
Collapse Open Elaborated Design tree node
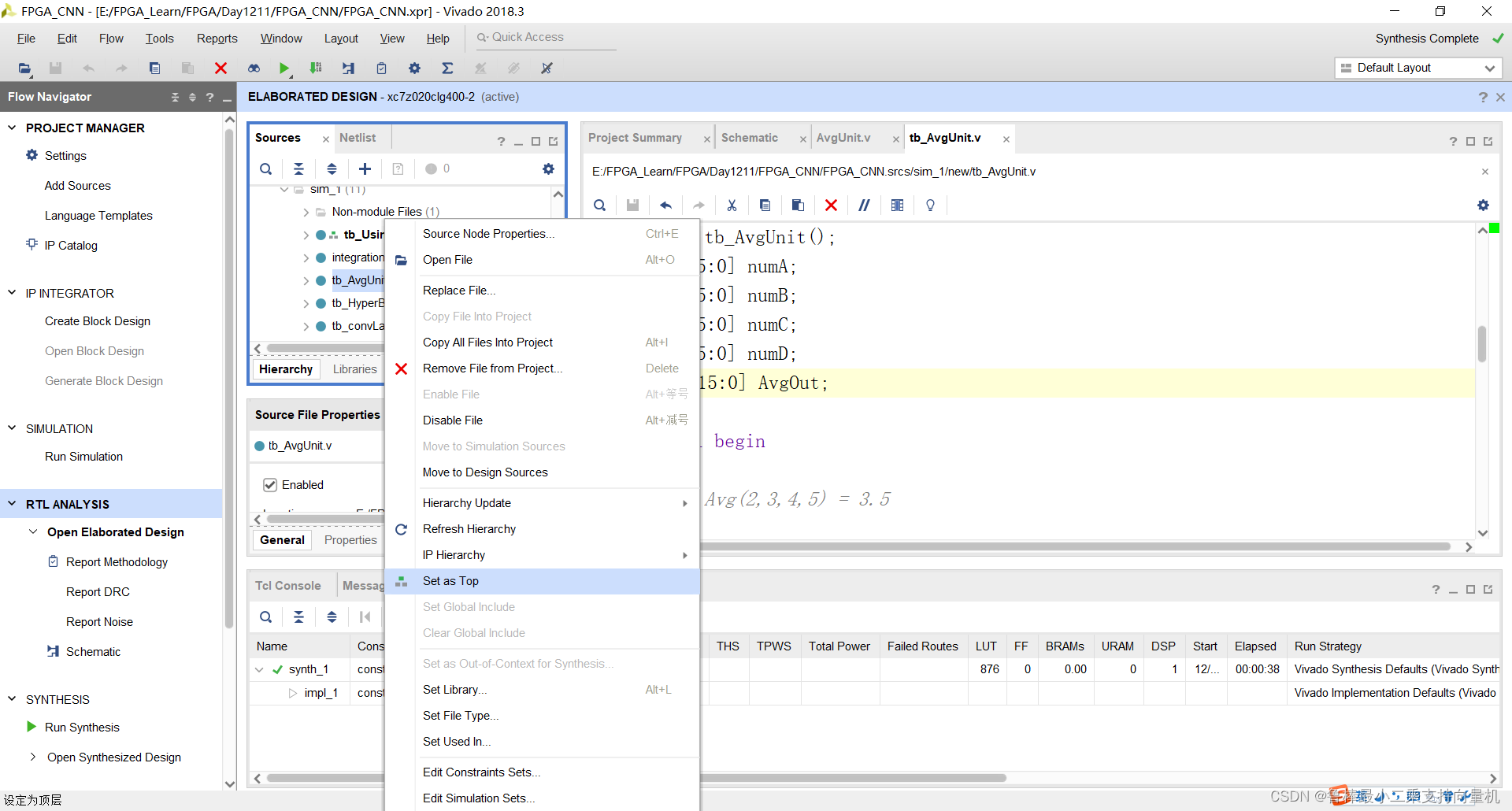click(33, 532)
